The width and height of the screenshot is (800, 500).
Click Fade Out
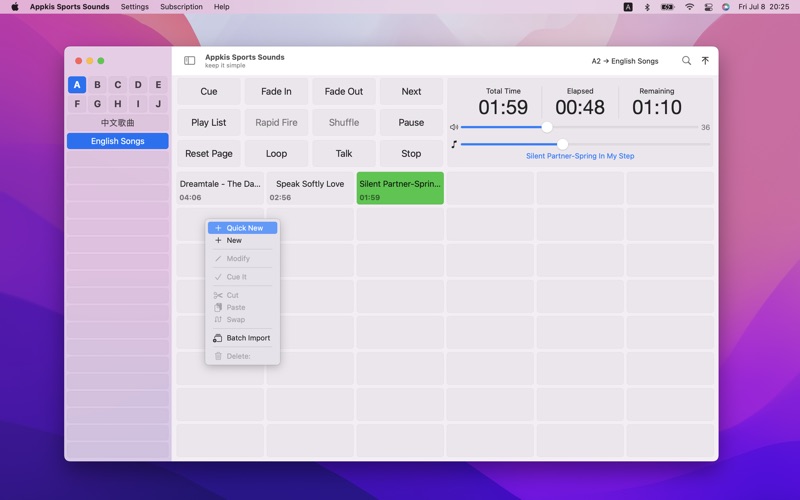(343, 91)
